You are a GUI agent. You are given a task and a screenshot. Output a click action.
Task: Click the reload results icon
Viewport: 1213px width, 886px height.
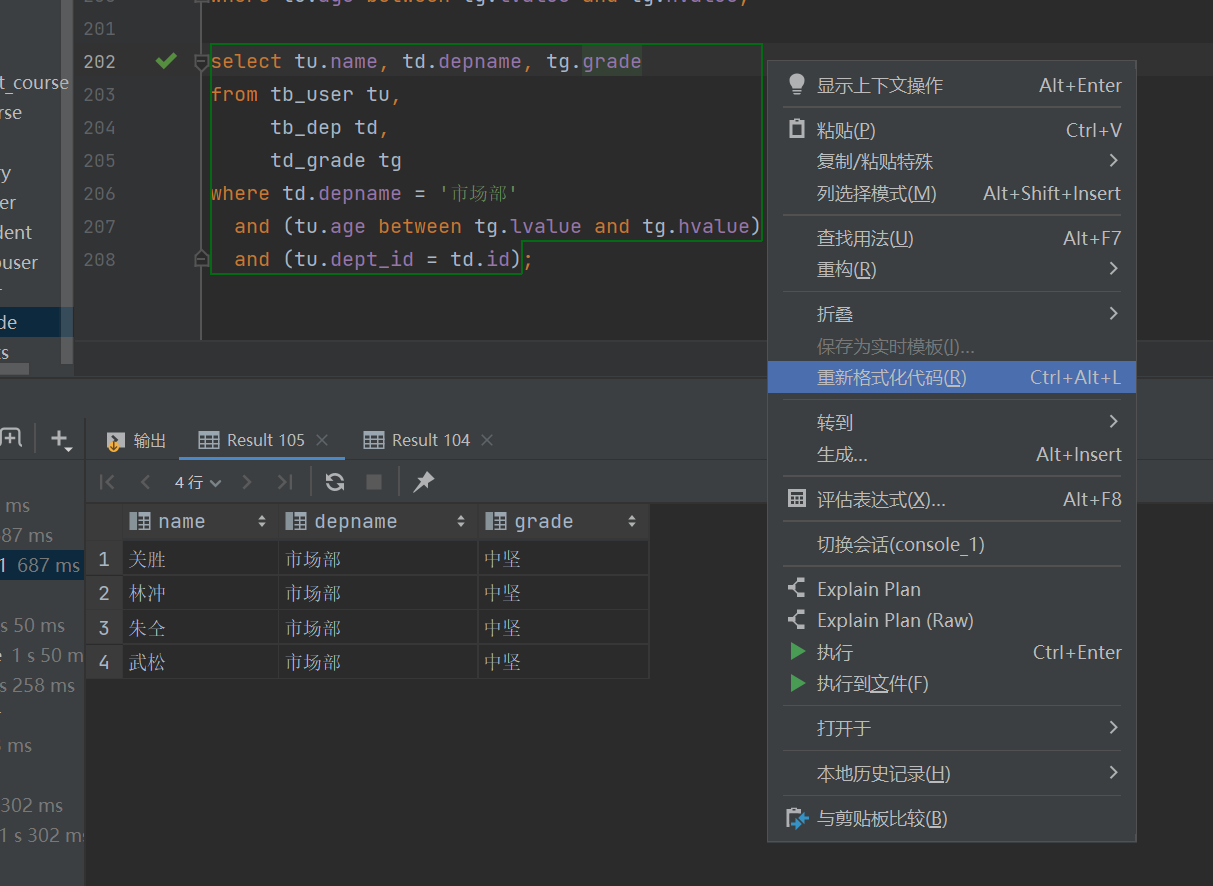(x=335, y=482)
